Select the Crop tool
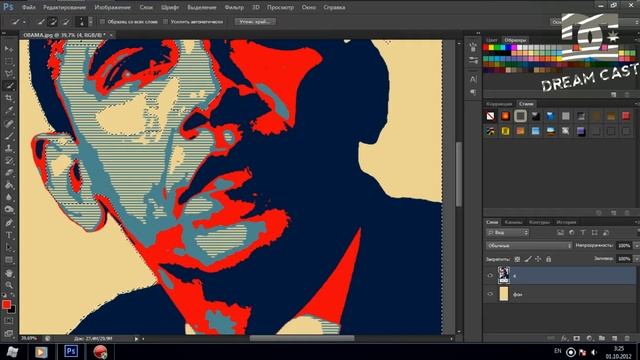Image resolution: width=640 pixels, height=360 pixels. (9, 98)
